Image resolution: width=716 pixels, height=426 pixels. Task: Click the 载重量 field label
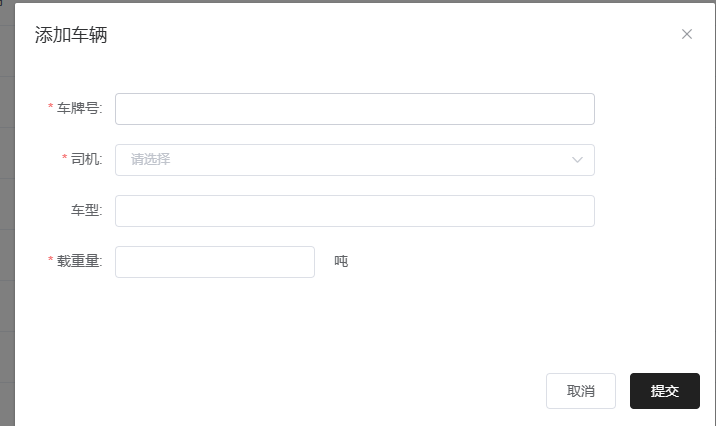pos(79,262)
